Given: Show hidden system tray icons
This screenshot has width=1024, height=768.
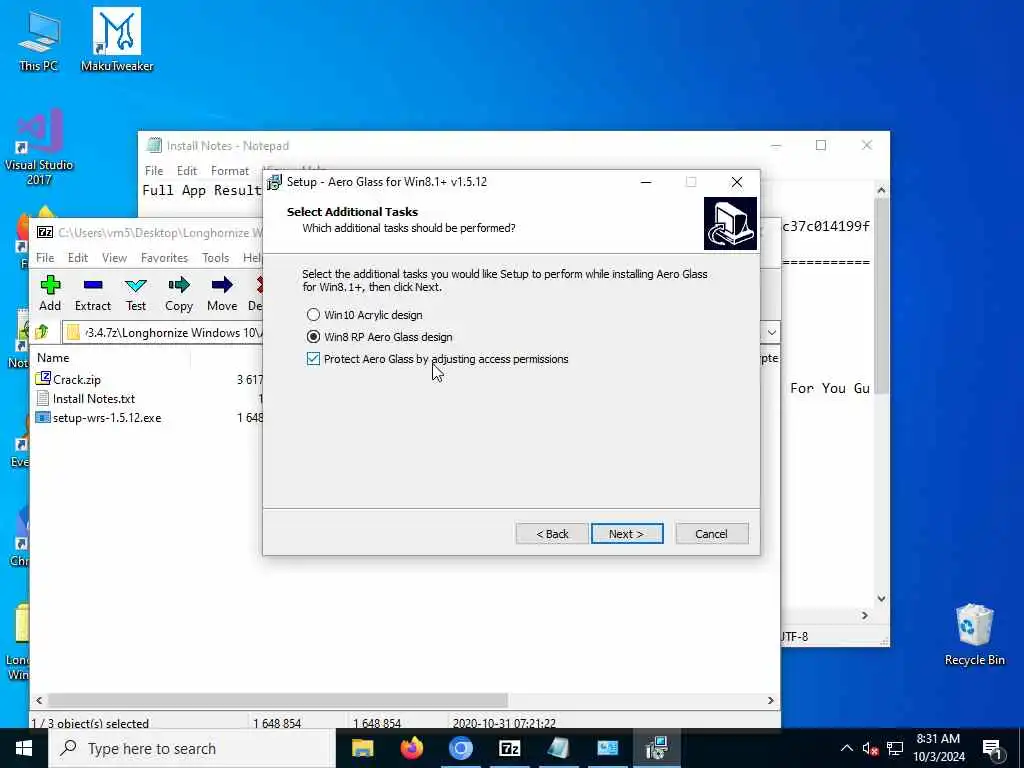Looking at the screenshot, I should [x=846, y=748].
